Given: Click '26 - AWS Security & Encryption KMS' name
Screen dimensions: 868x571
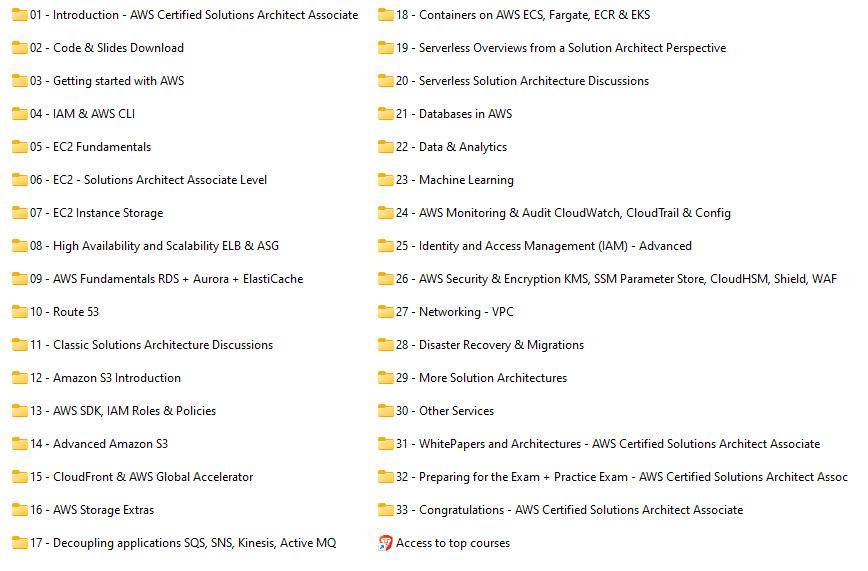Looking at the screenshot, I should [x=616, y=279].
